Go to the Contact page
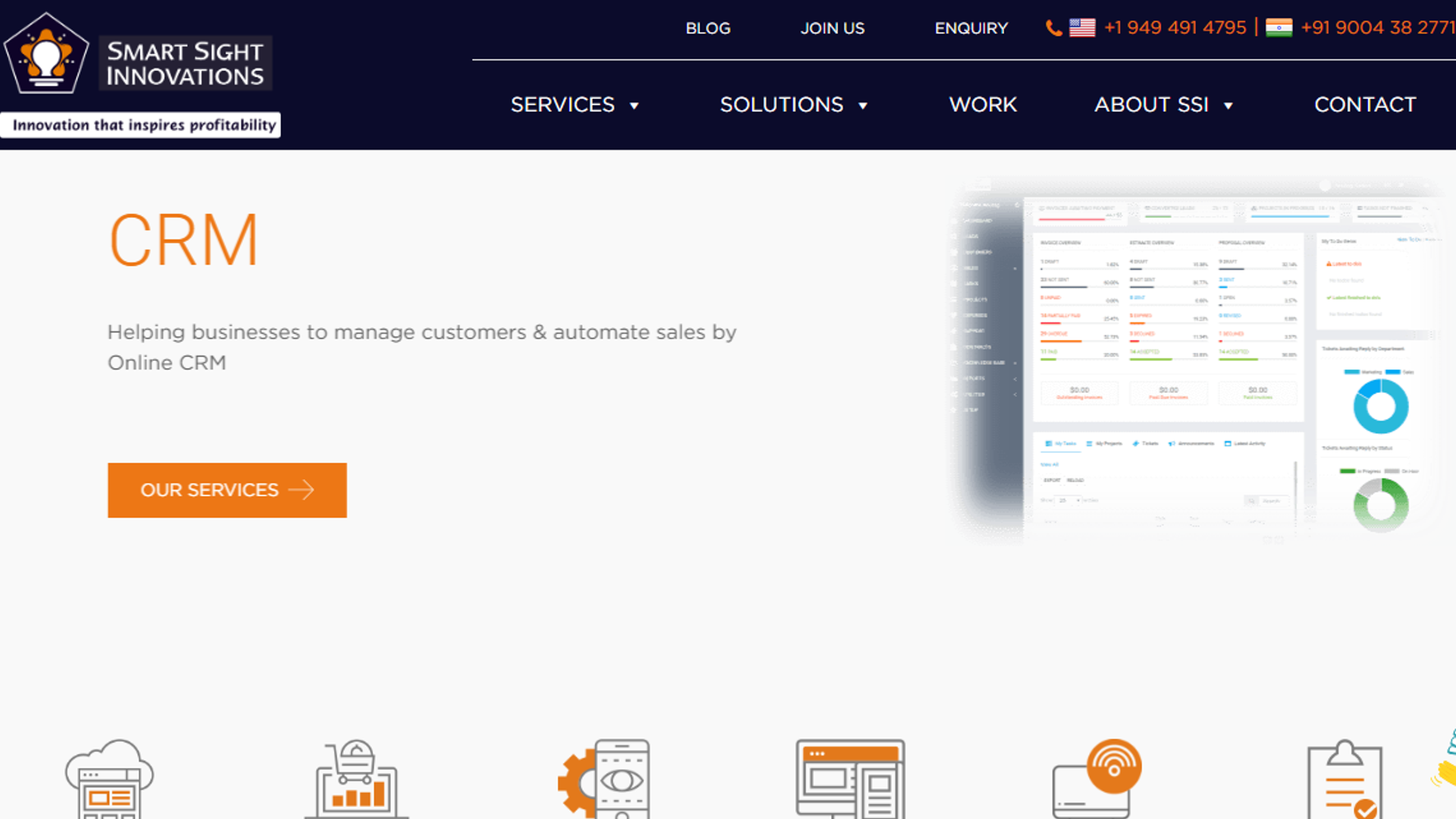 point(1365,105)
